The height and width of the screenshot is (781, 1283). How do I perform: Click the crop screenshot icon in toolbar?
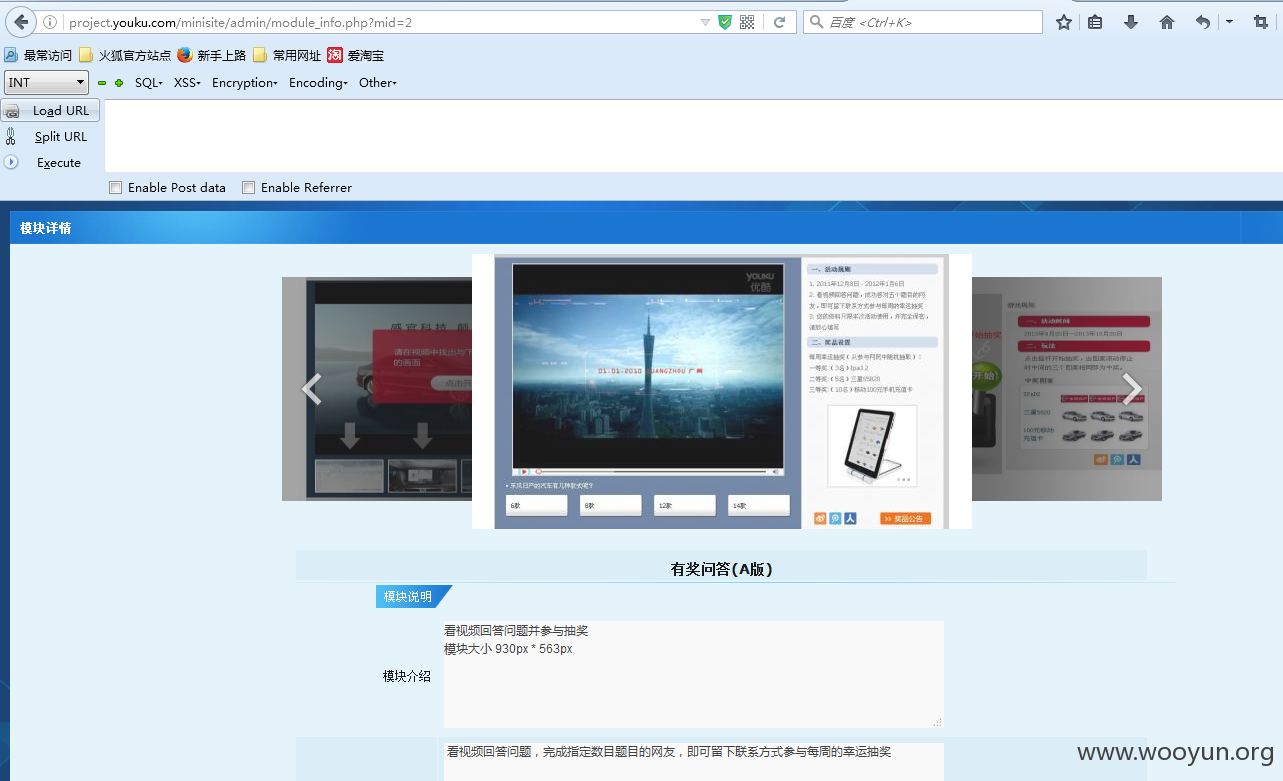pyautogui.click(x=1261, y=22)
